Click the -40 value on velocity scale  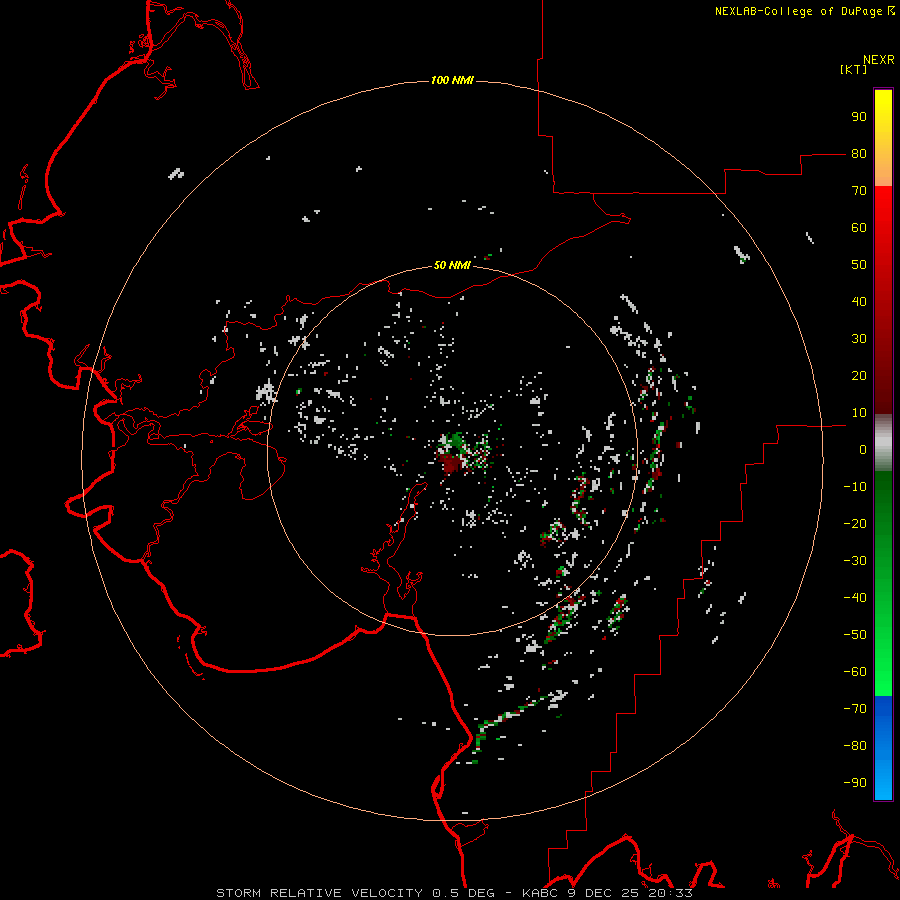tap(855, 598)
